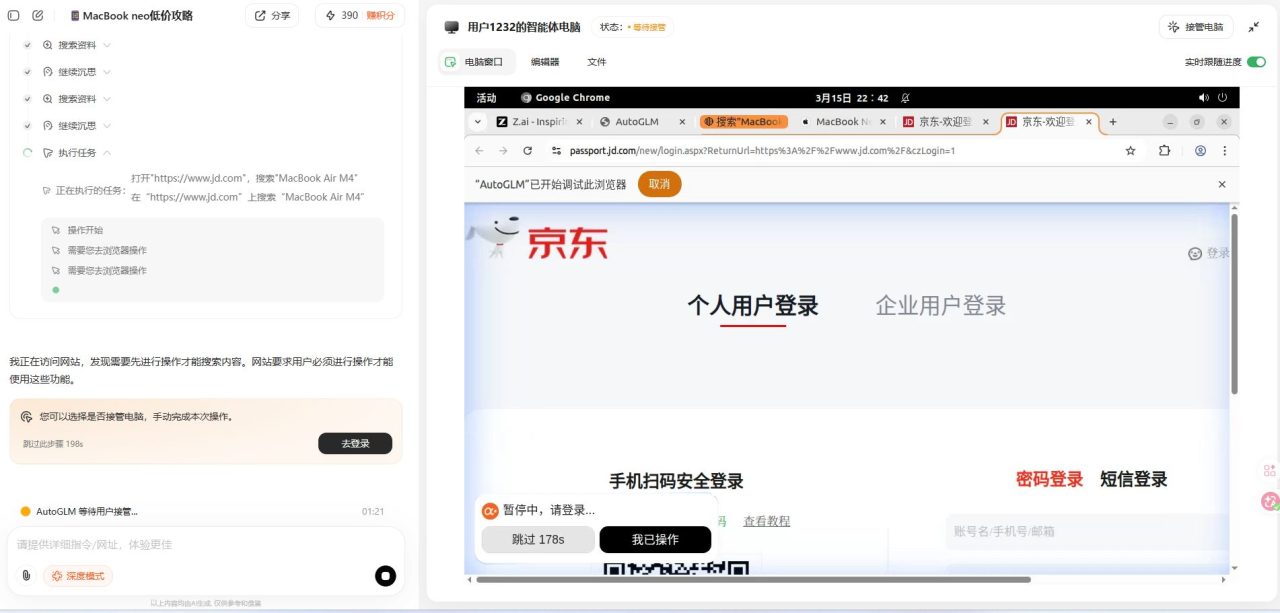Click the horizontal scrollbar of the browser view
This screenshot has height=613, width=1280.
tap(752, 579)
